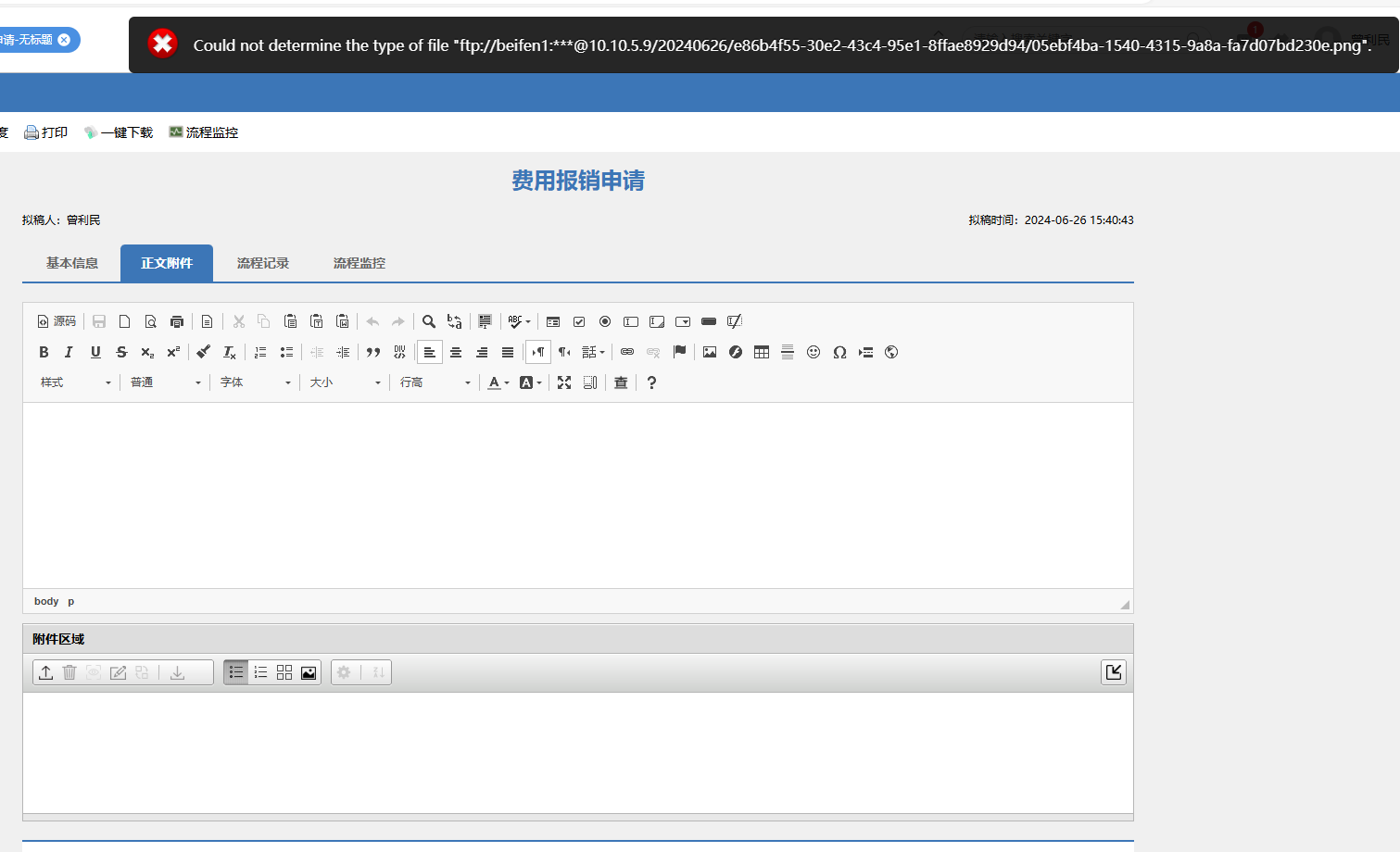Insert a special character Omega icon
This screenshot has width=1400, height=852.
(x=839, y=352)
